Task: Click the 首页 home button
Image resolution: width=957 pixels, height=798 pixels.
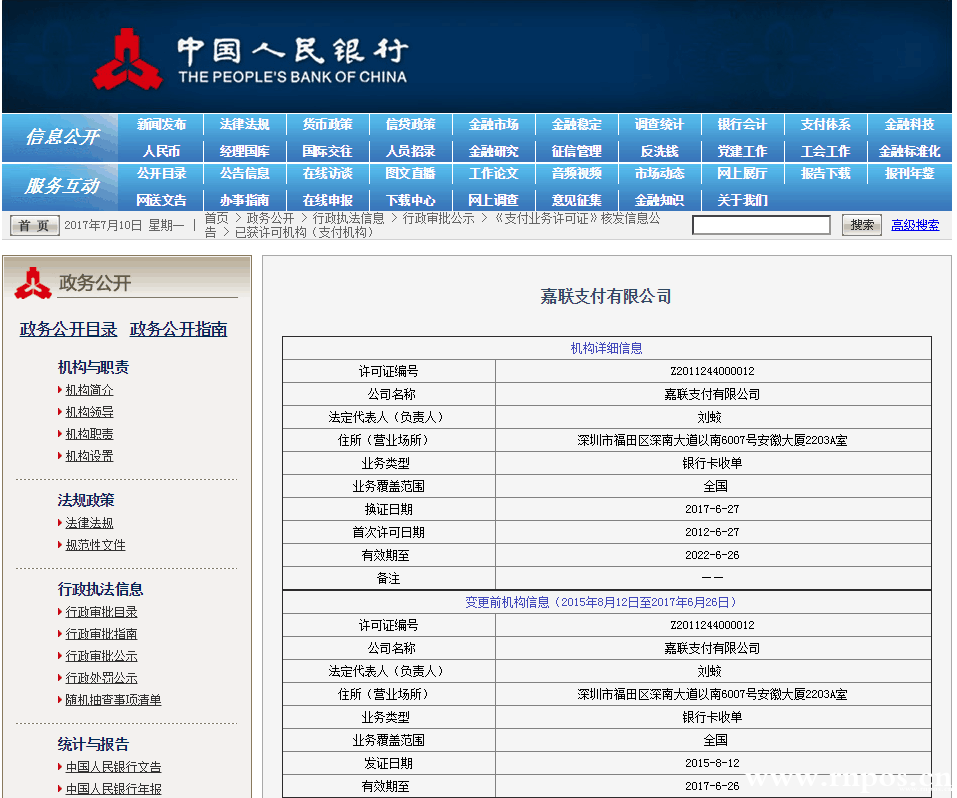Action: click(34, 226)
